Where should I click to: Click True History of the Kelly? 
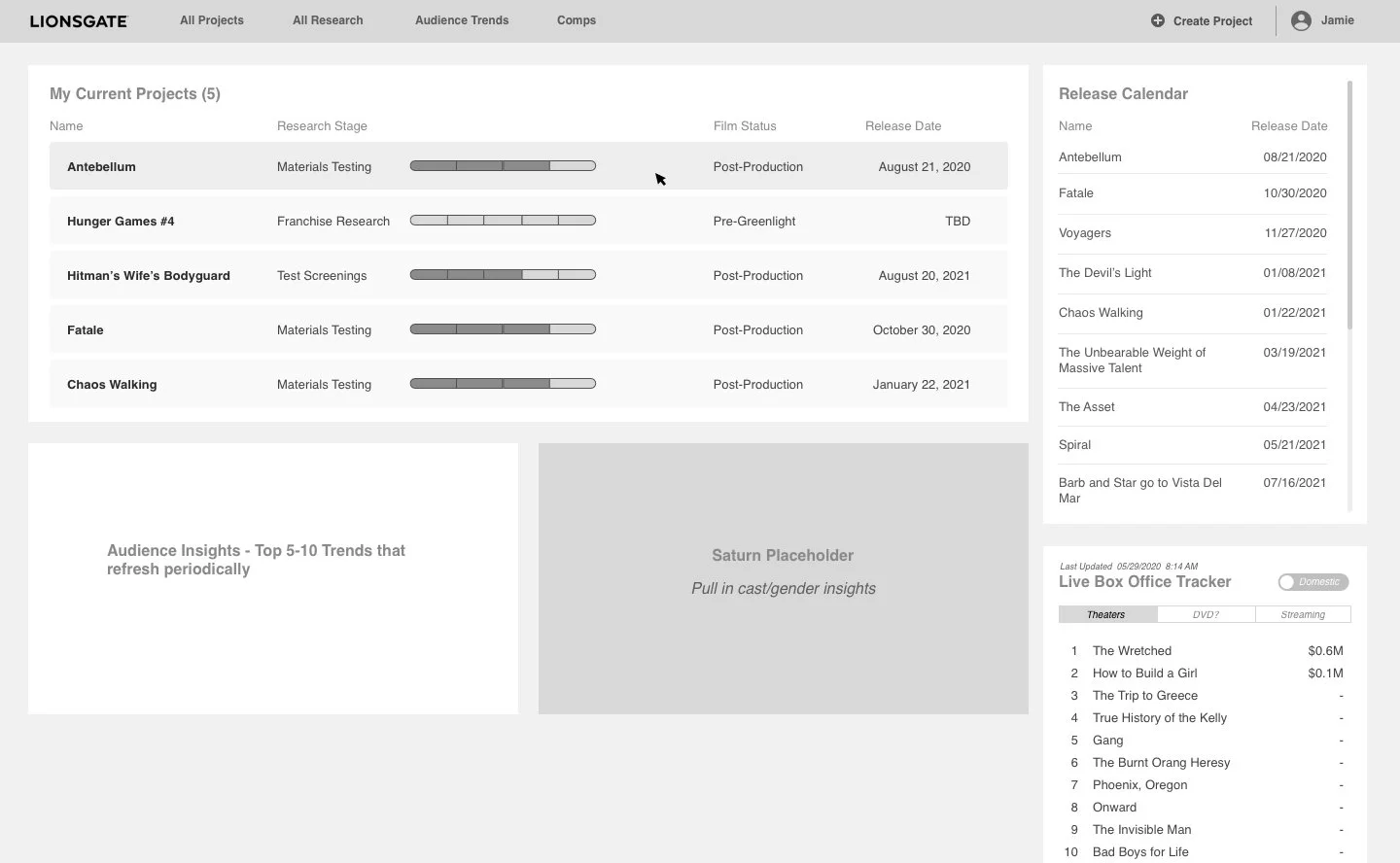(x=1159, y=718)
